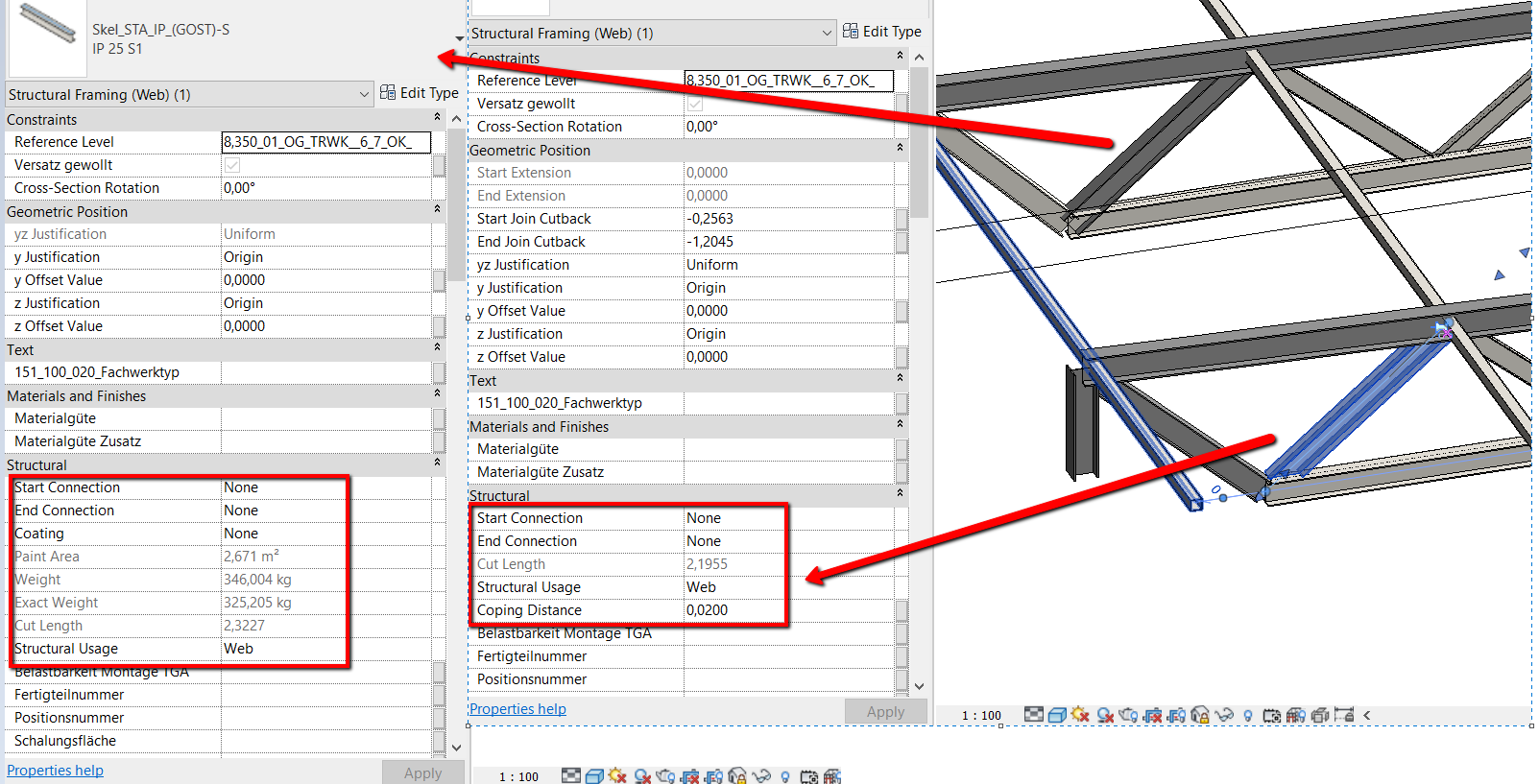
Task: Click scroll-down arrow of left panel scrollbar
Action: point(456,748)
